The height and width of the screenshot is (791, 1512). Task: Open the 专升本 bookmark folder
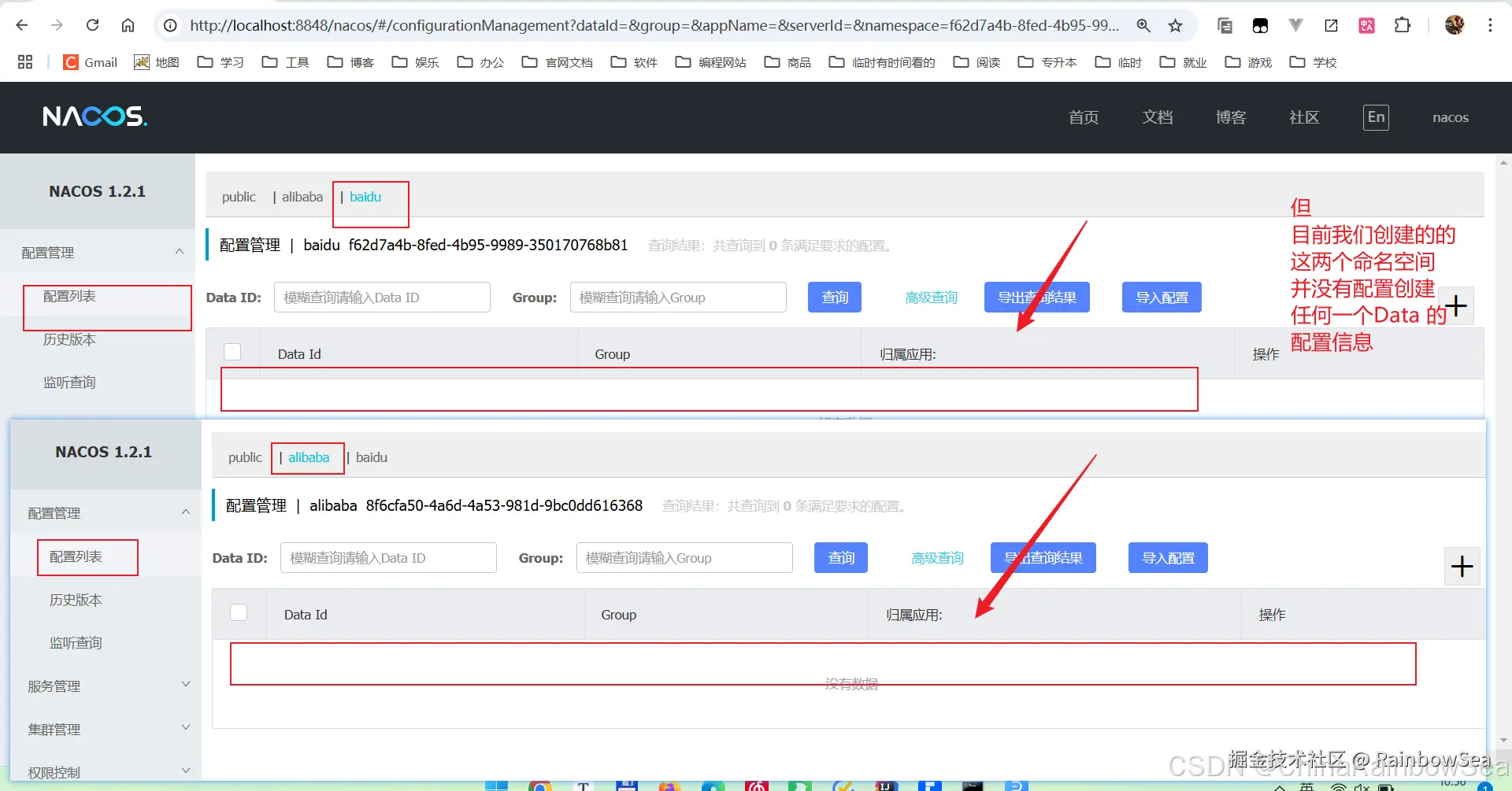(1047, 62)
